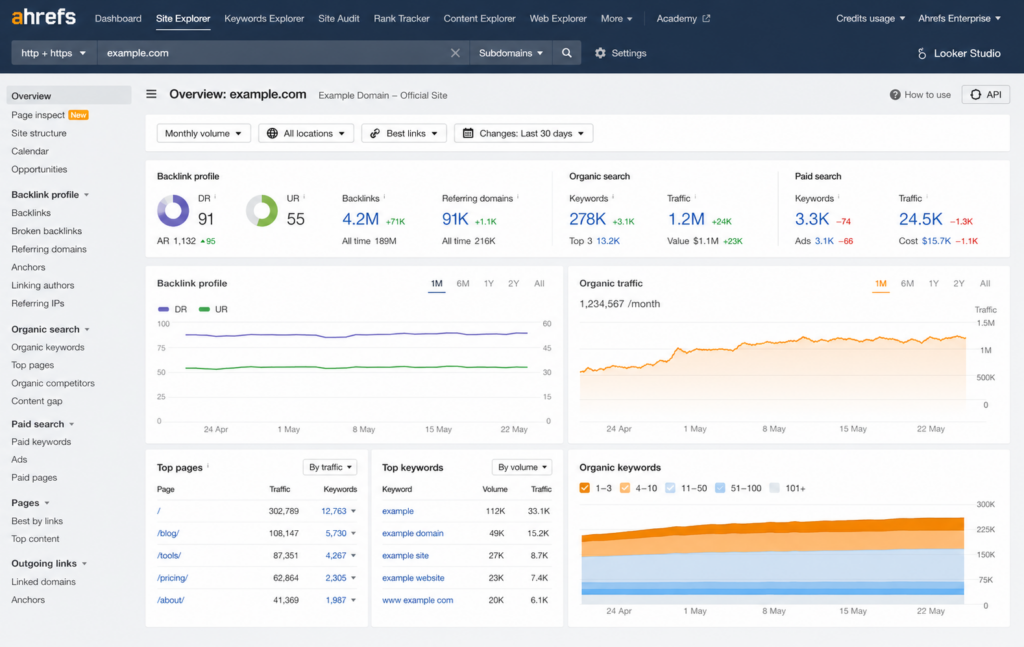Open Monthly volume dropdown
1024x647 pixels.
click(203, 133)
